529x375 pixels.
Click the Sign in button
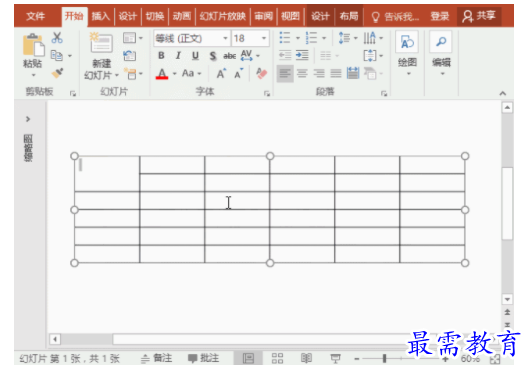coord(440,16)
